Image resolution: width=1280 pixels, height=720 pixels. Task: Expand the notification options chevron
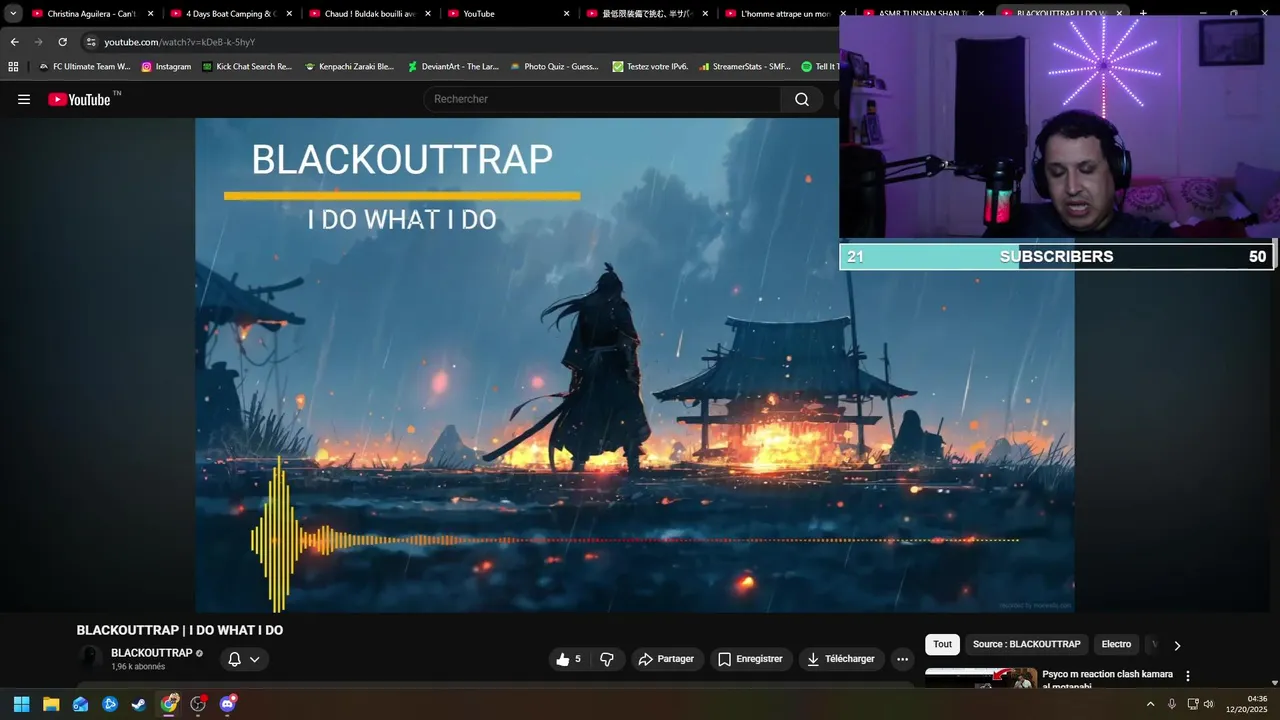point(255,659)
